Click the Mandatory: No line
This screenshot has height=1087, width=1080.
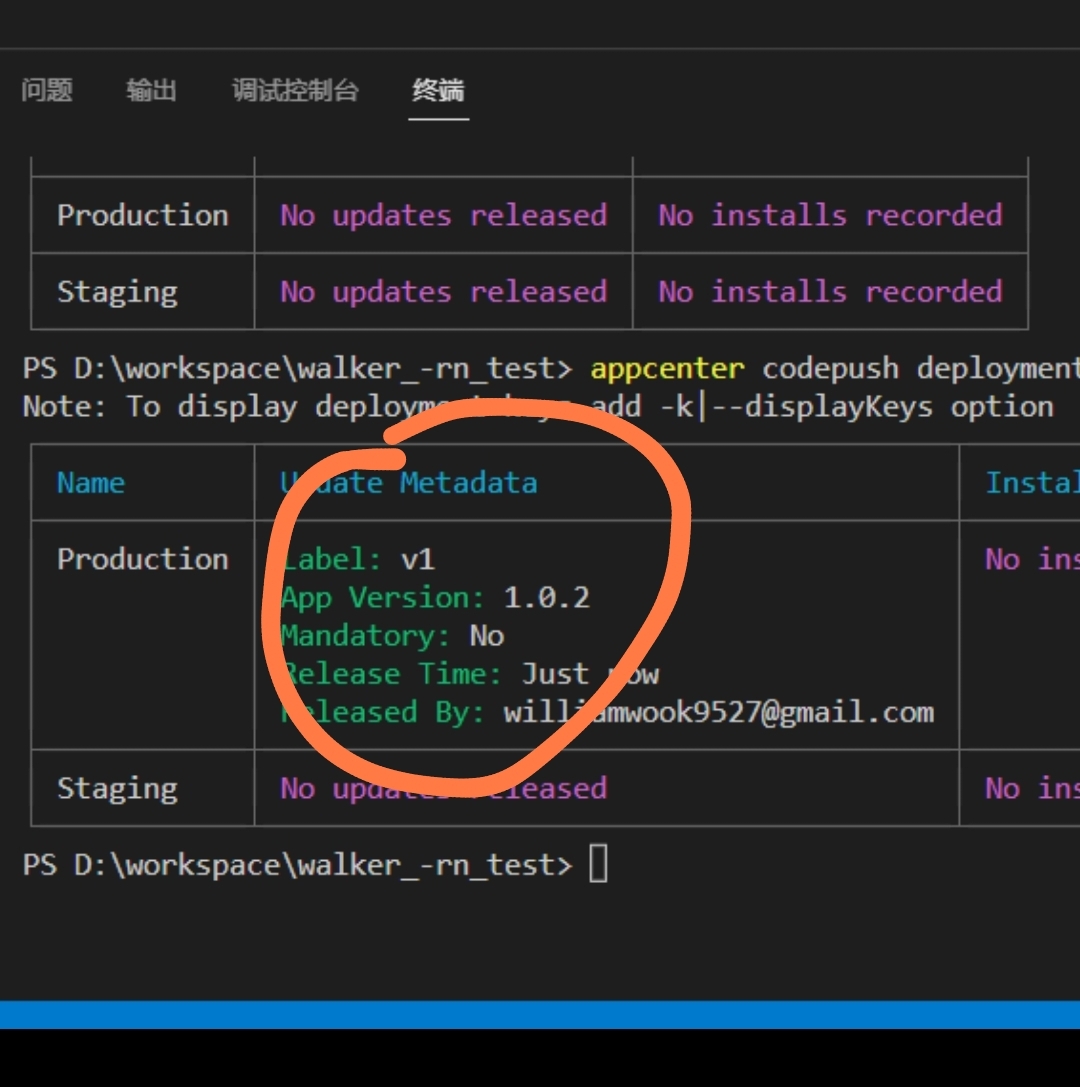393,636
